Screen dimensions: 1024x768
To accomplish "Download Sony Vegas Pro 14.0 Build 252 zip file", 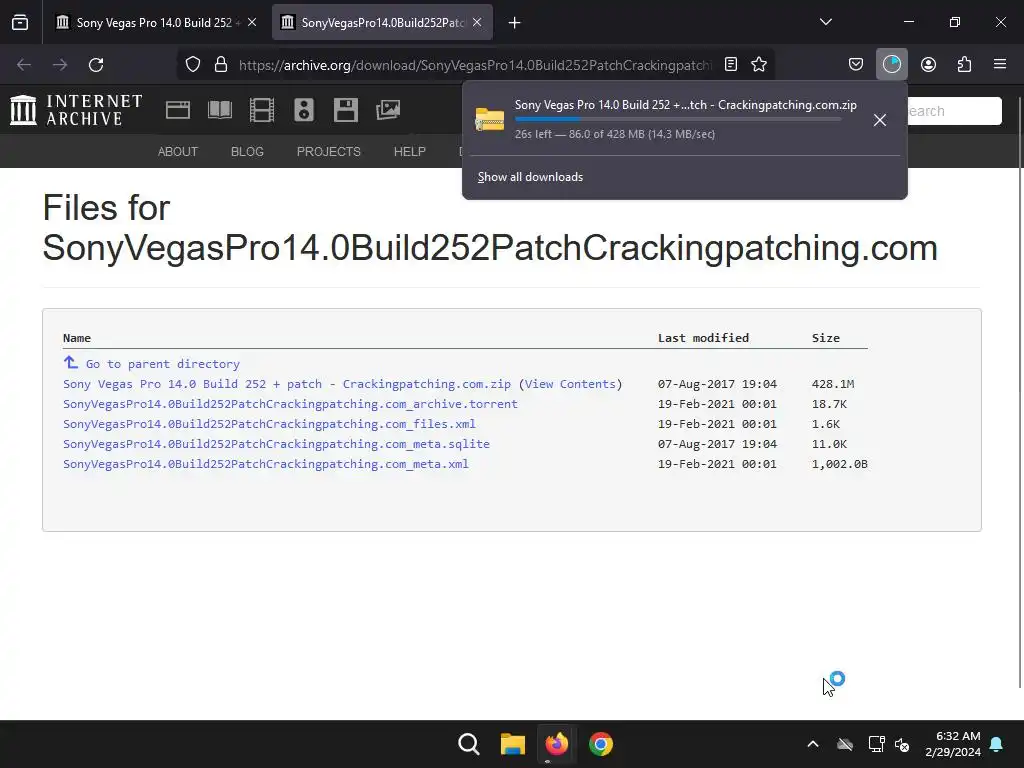I will (287, 384).
